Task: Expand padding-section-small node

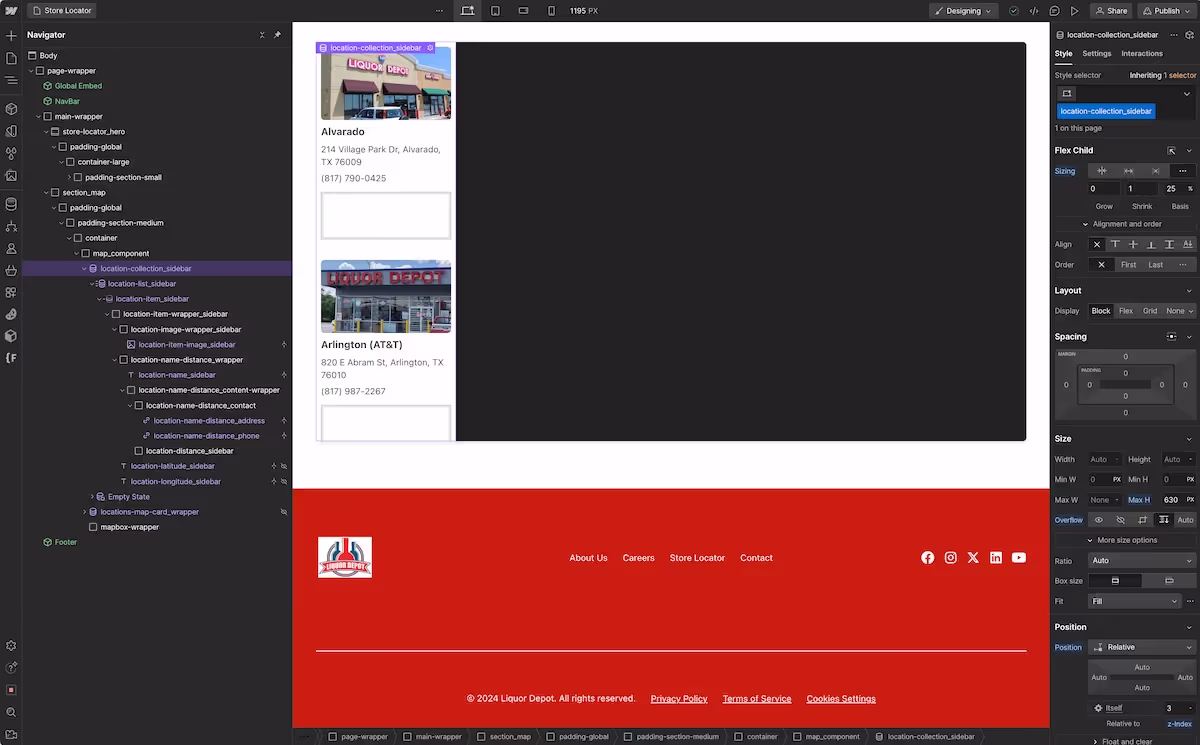Action: tap(70, 177)
